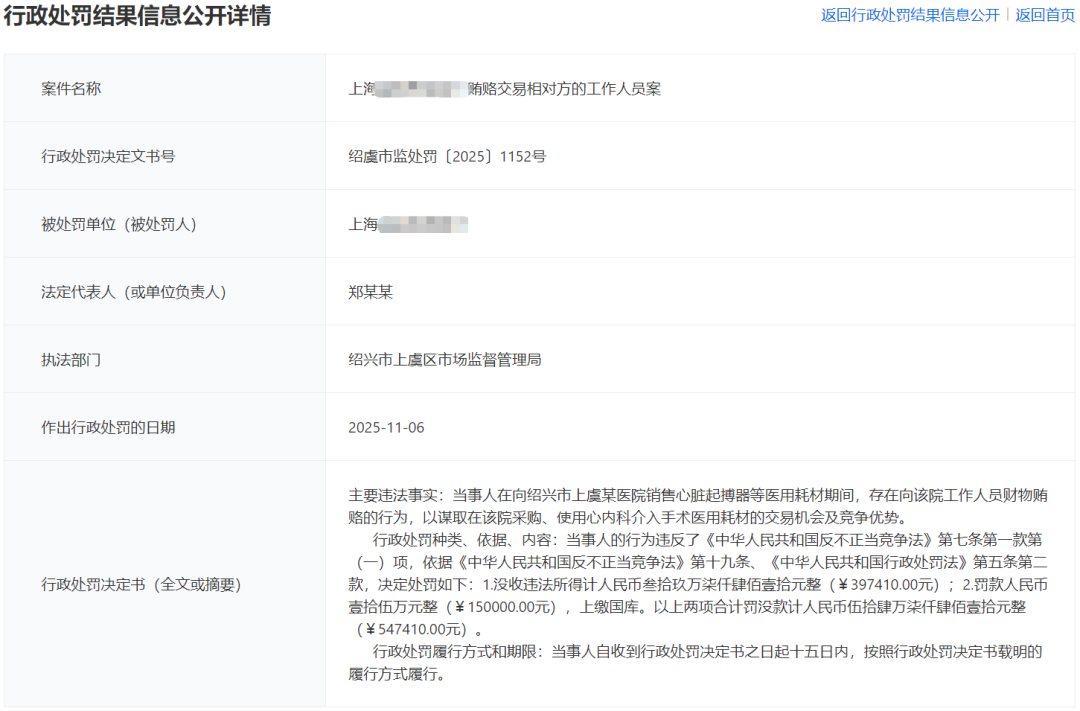Click the 返回行政处罚结果信息公开 link
The width and height of the screenshot is (1080, 711).
click(910, 15)
